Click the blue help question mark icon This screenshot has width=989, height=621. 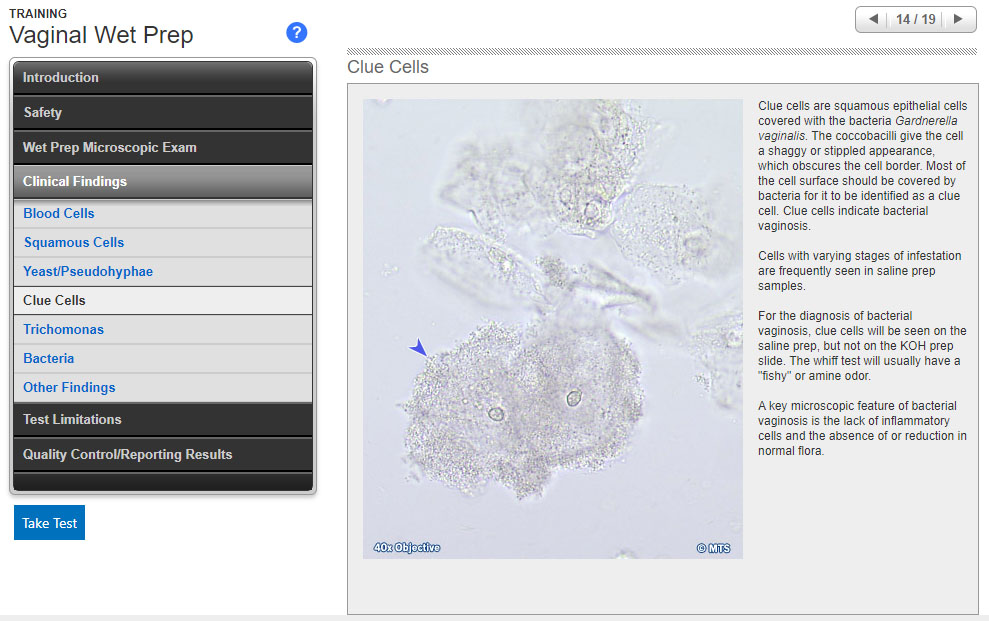pyautogui.click(x=296, y=33)
